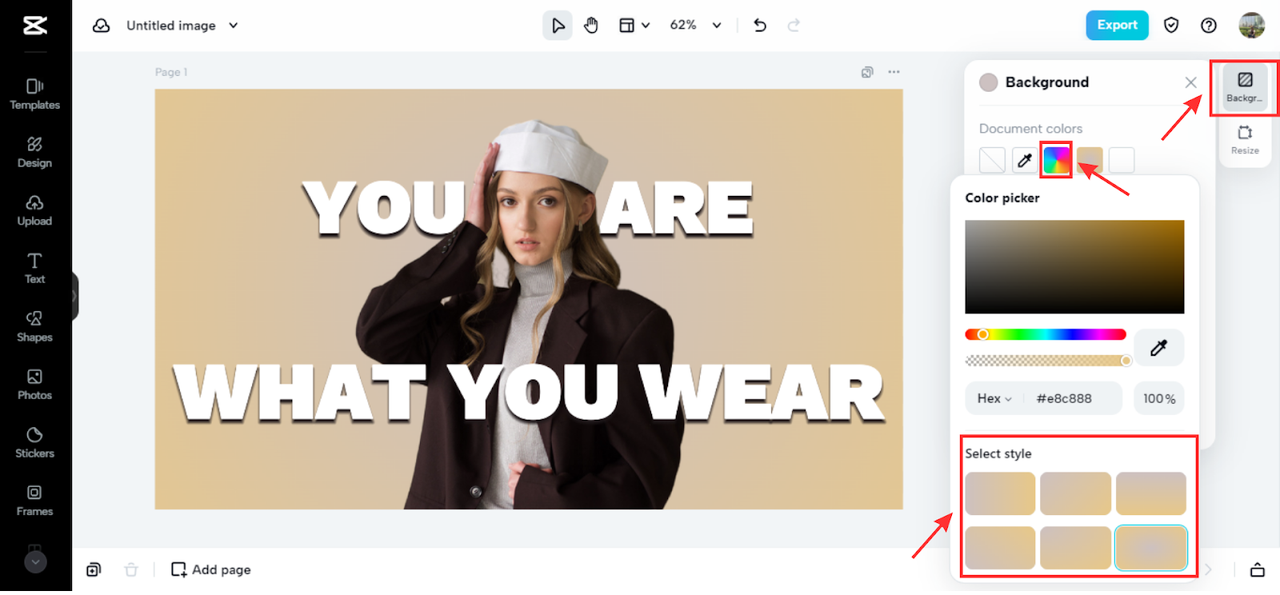1280x595 pixels.
Task: Open the Photos panel
Action: point(35,384)
